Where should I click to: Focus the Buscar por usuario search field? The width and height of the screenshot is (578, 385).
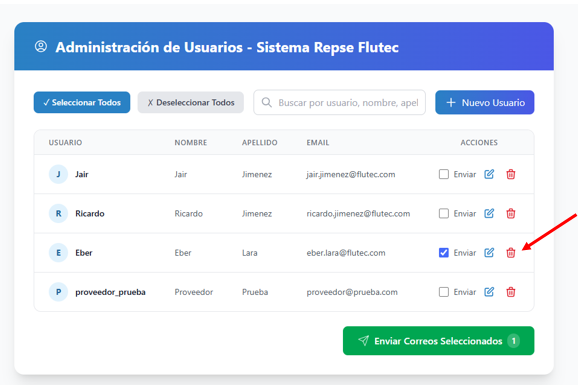point(340,102)
